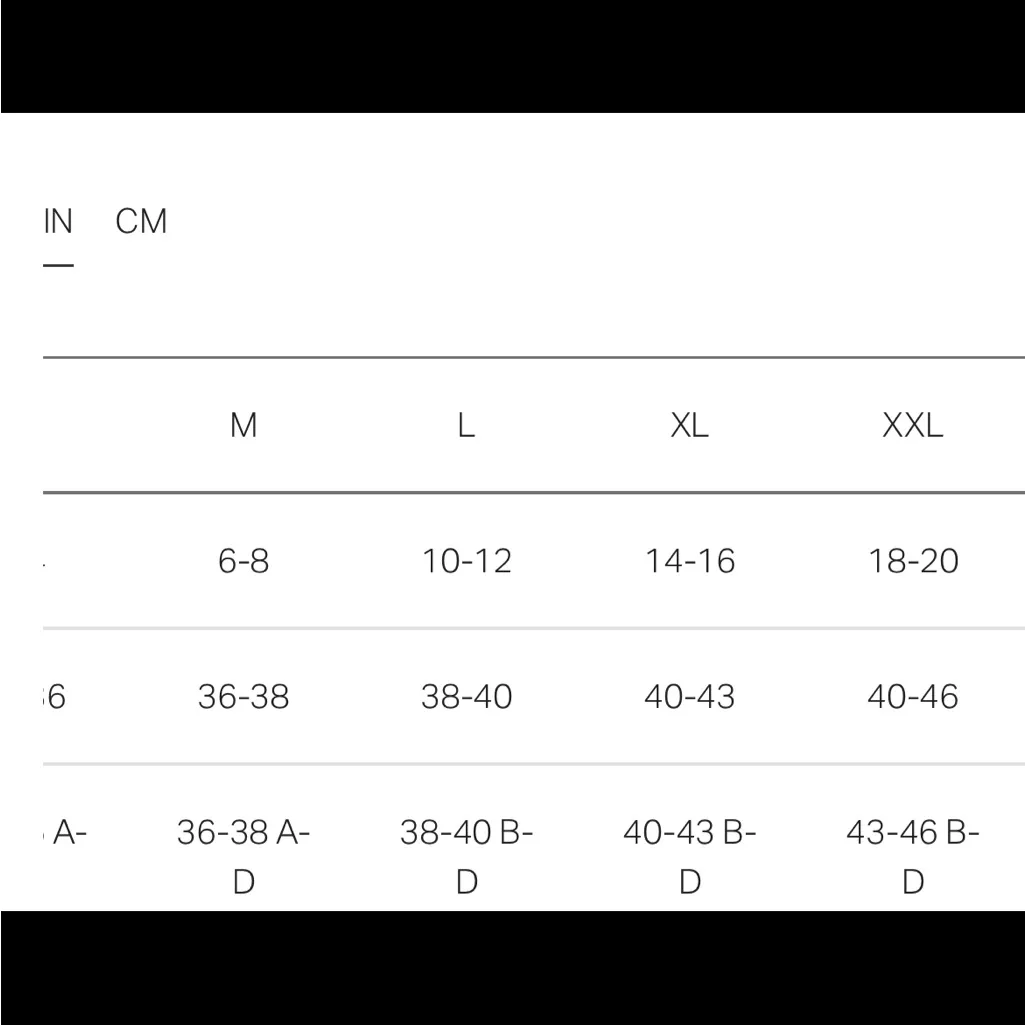Click the XL size column header
This screenshot has width=1025, height=1025.
tap(689, 426)
